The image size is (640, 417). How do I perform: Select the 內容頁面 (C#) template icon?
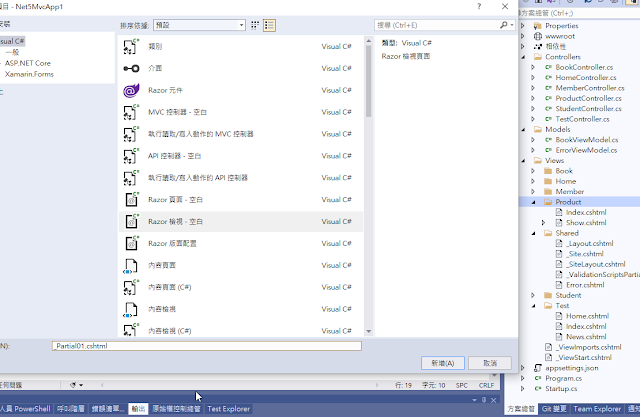point(131,287)
